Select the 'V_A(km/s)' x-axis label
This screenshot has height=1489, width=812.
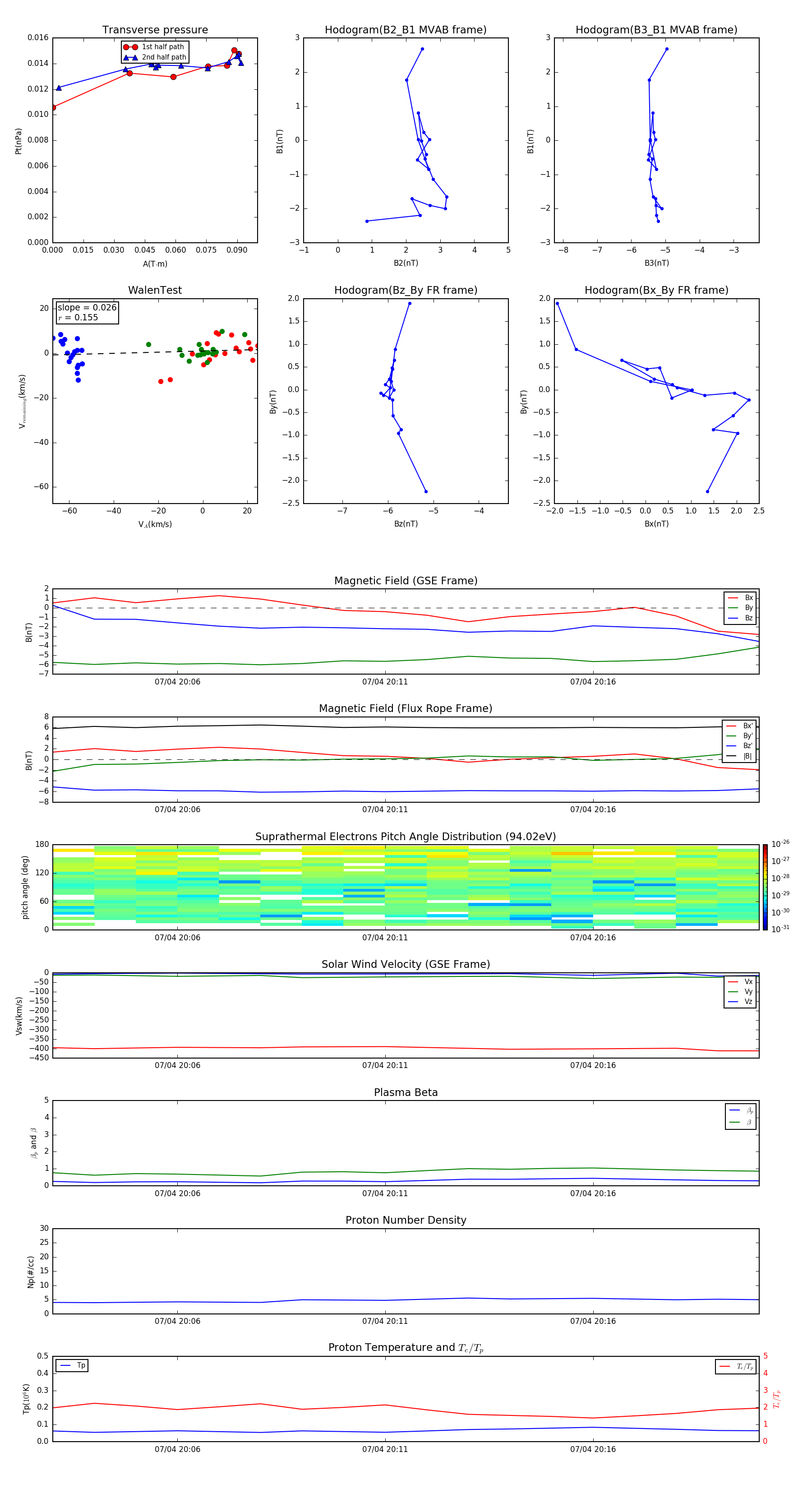coord(155,524)
